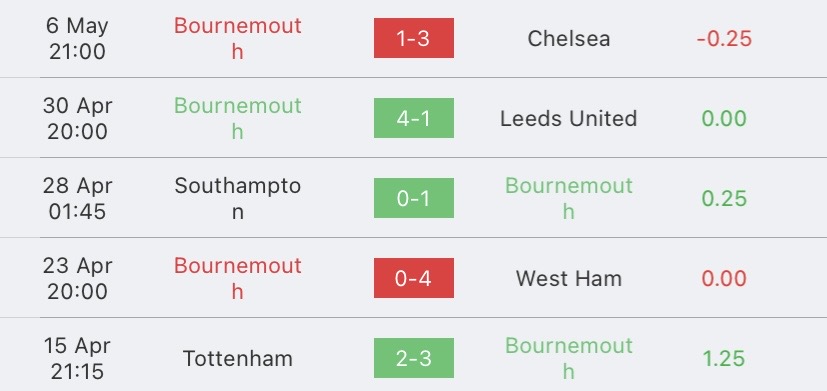Select green Bournemouth in the Tottenham match row
The height and width of the screenshot is (391, 827).
[x=569, y=359]
